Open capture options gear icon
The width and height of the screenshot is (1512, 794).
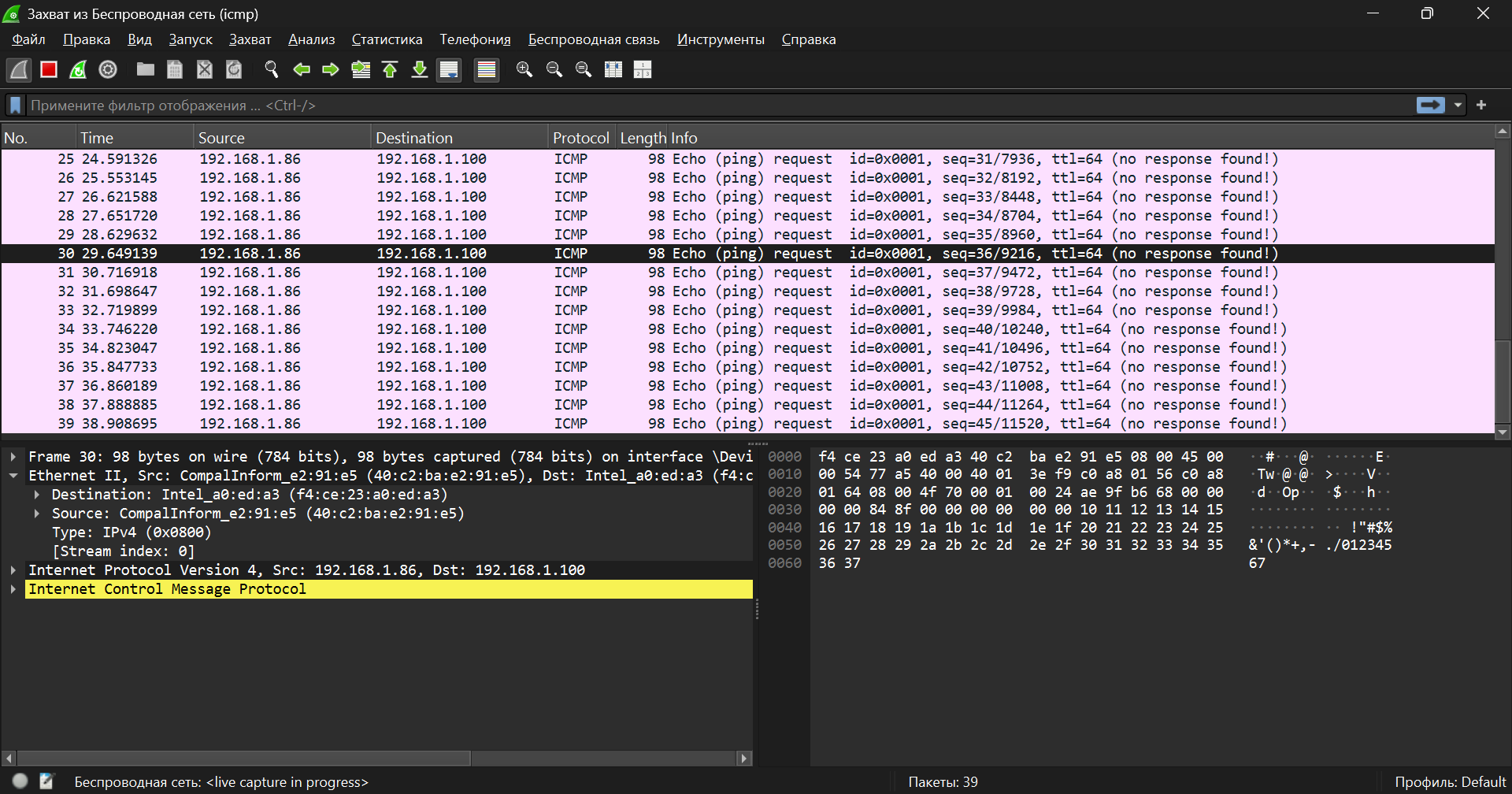108,70
